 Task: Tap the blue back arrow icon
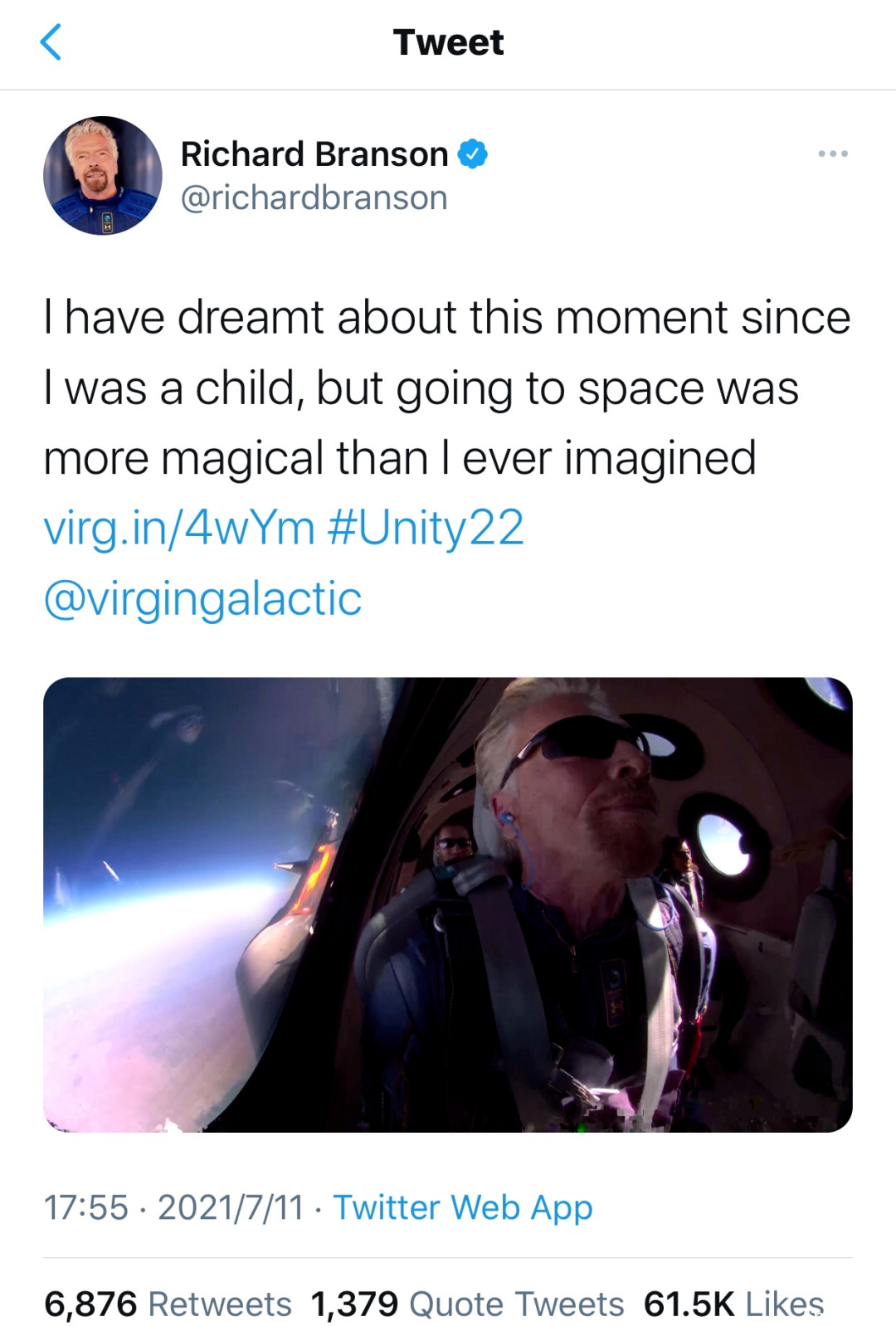click(51, 42)
